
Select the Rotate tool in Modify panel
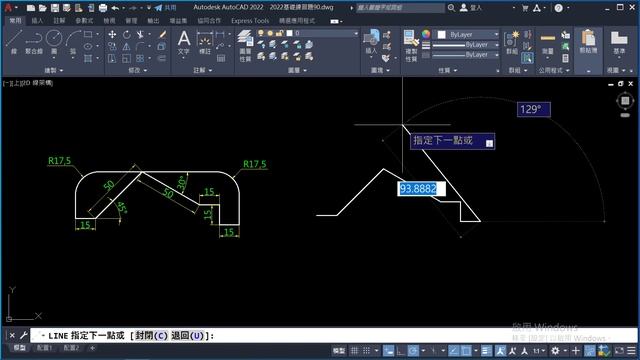(x=127, y=35)
